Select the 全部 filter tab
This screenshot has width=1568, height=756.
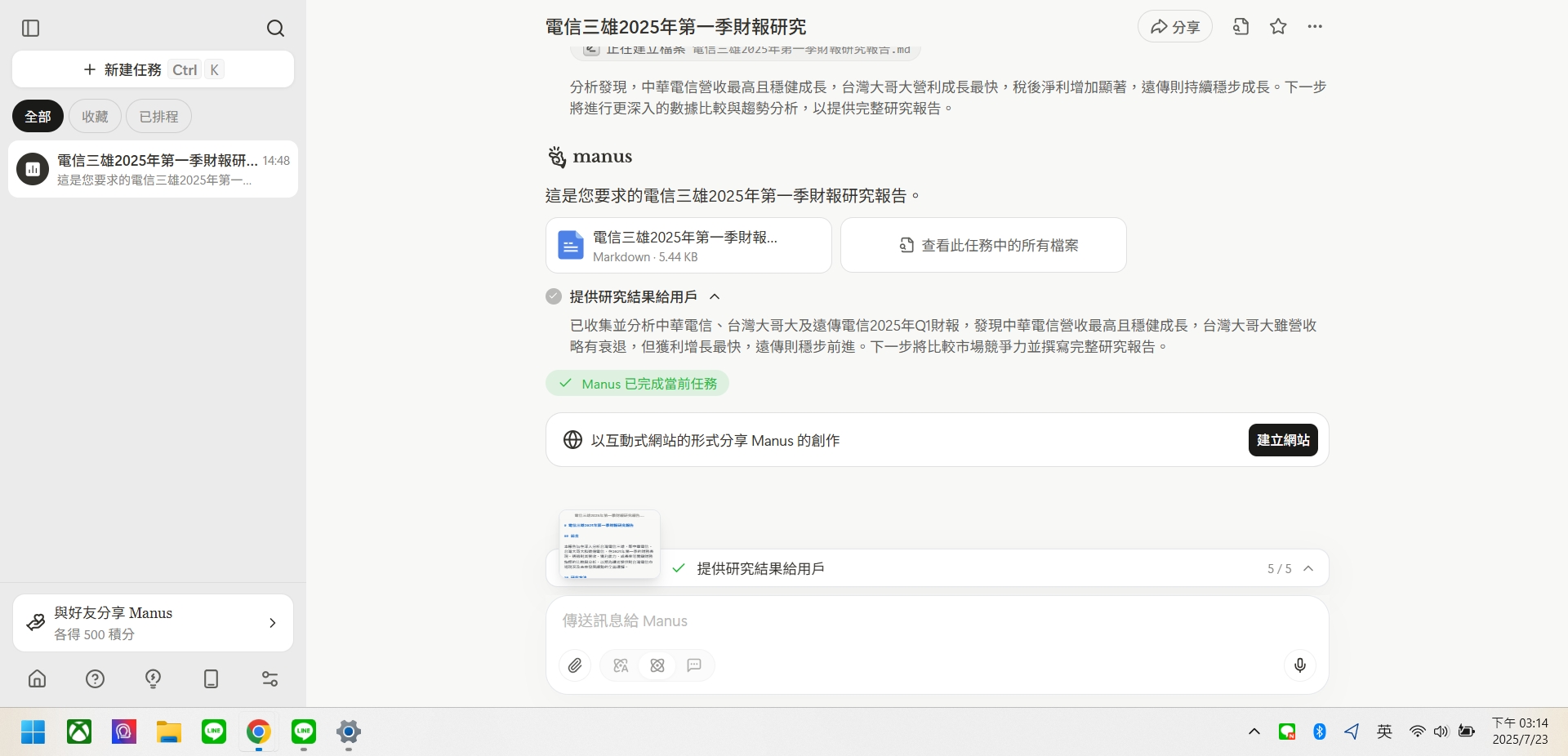pyautogui.click(x=38, y=117)
